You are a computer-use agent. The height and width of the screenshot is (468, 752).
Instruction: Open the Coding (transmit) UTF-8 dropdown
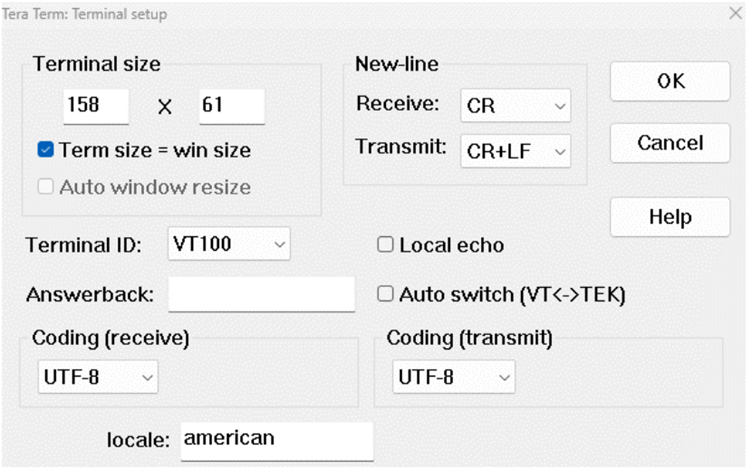point(454,377)
